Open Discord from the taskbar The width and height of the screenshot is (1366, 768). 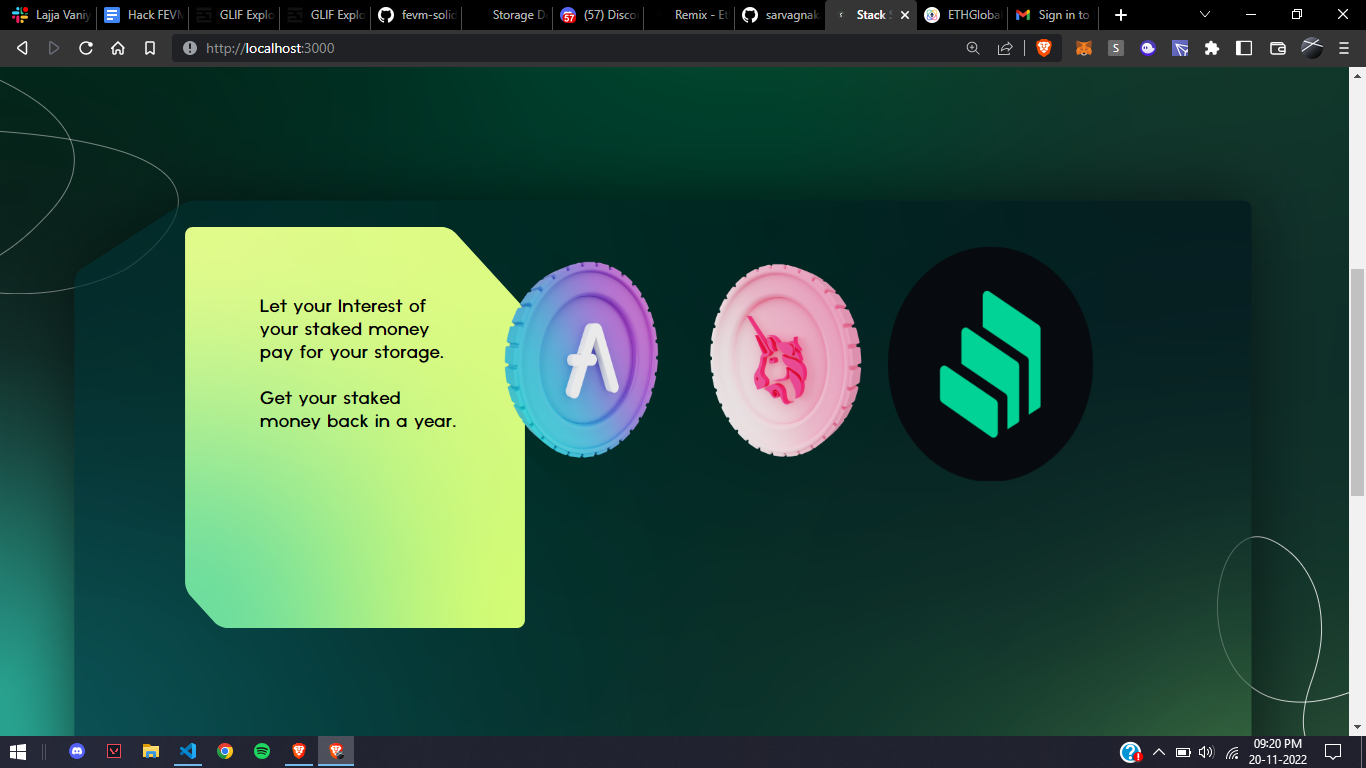coord(77,751)
